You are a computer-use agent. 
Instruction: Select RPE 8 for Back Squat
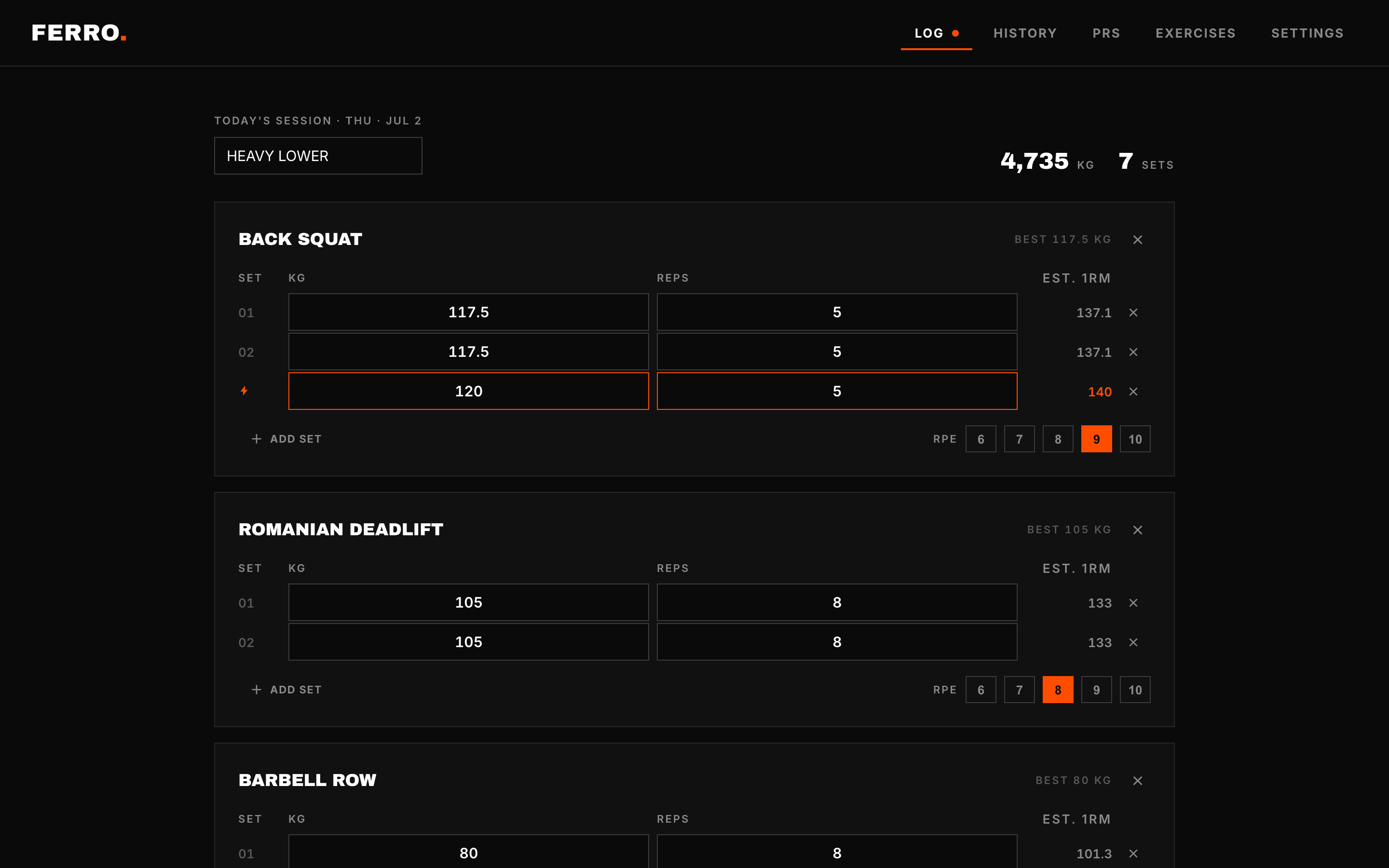point(1057,439)
